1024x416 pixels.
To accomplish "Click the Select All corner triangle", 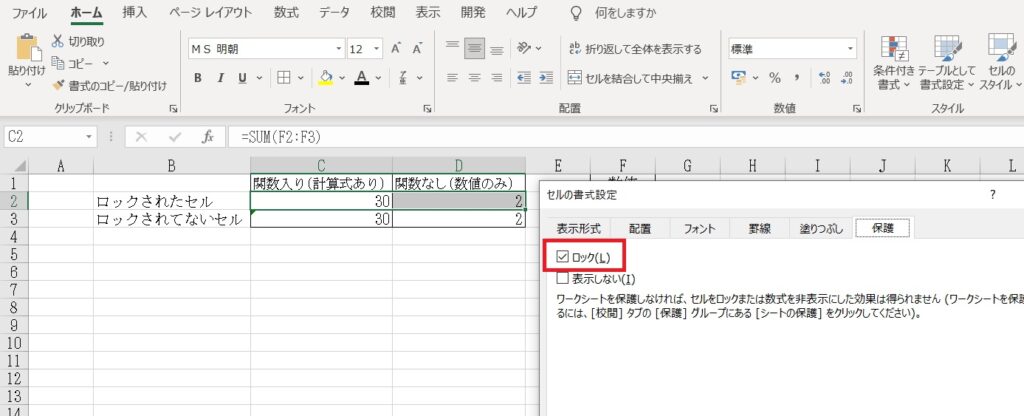I will coord(21,167).
